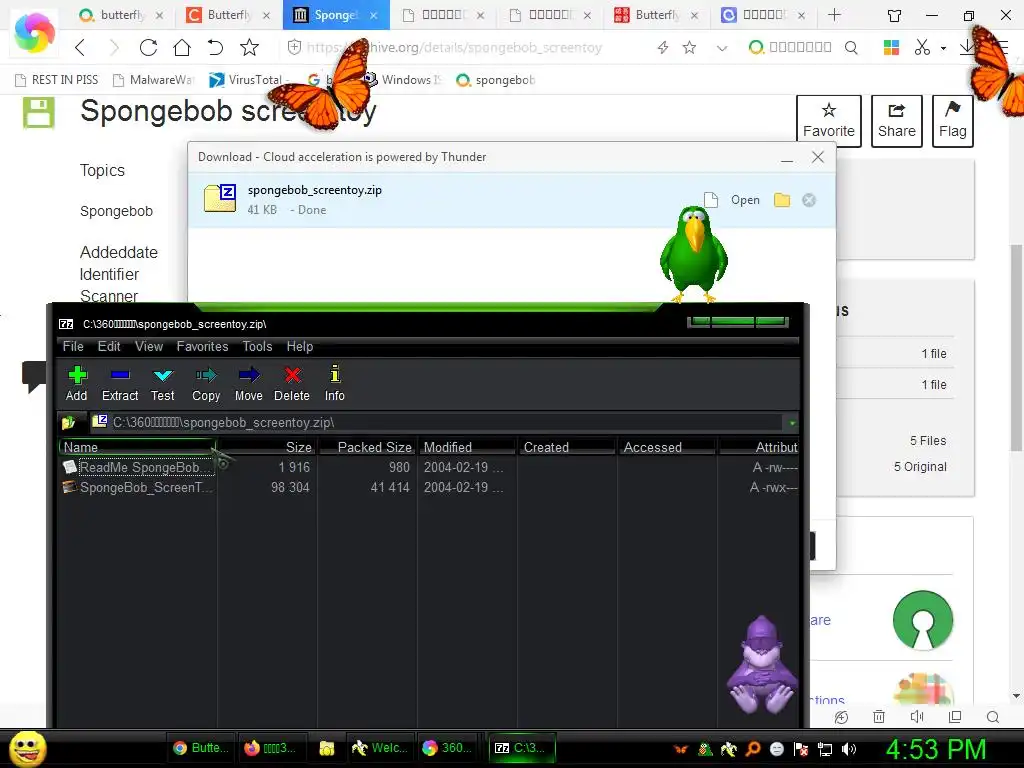Click the Favorite button on archive page
Screen dimensions: 1024x768
[x=829, y=121]
